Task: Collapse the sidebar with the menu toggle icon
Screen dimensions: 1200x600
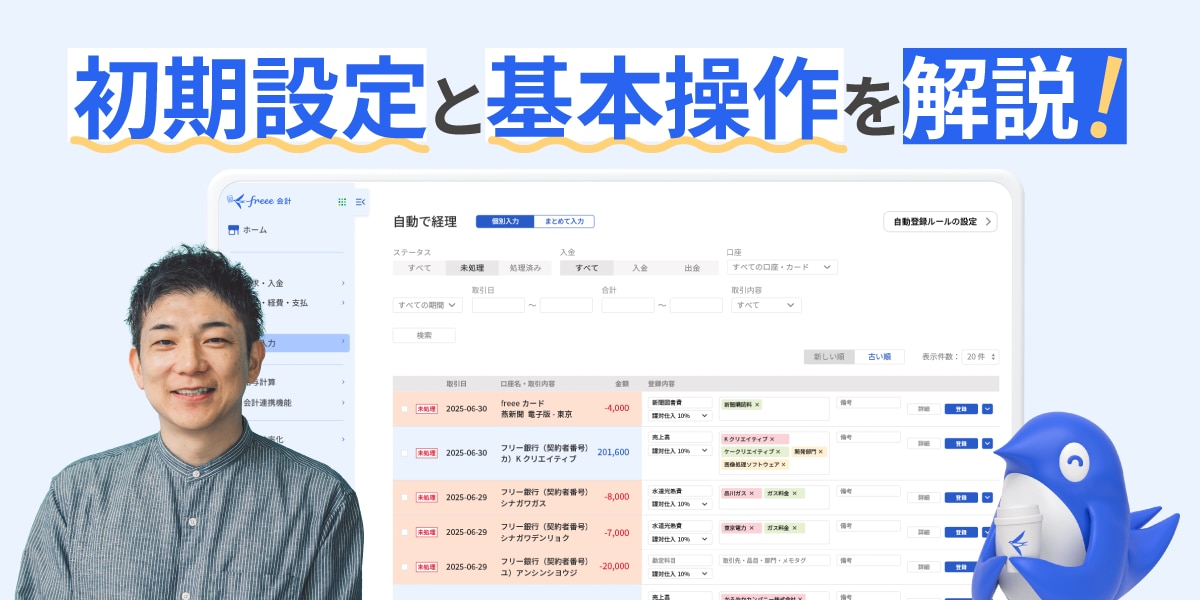Action: click(x=360, y=202)
